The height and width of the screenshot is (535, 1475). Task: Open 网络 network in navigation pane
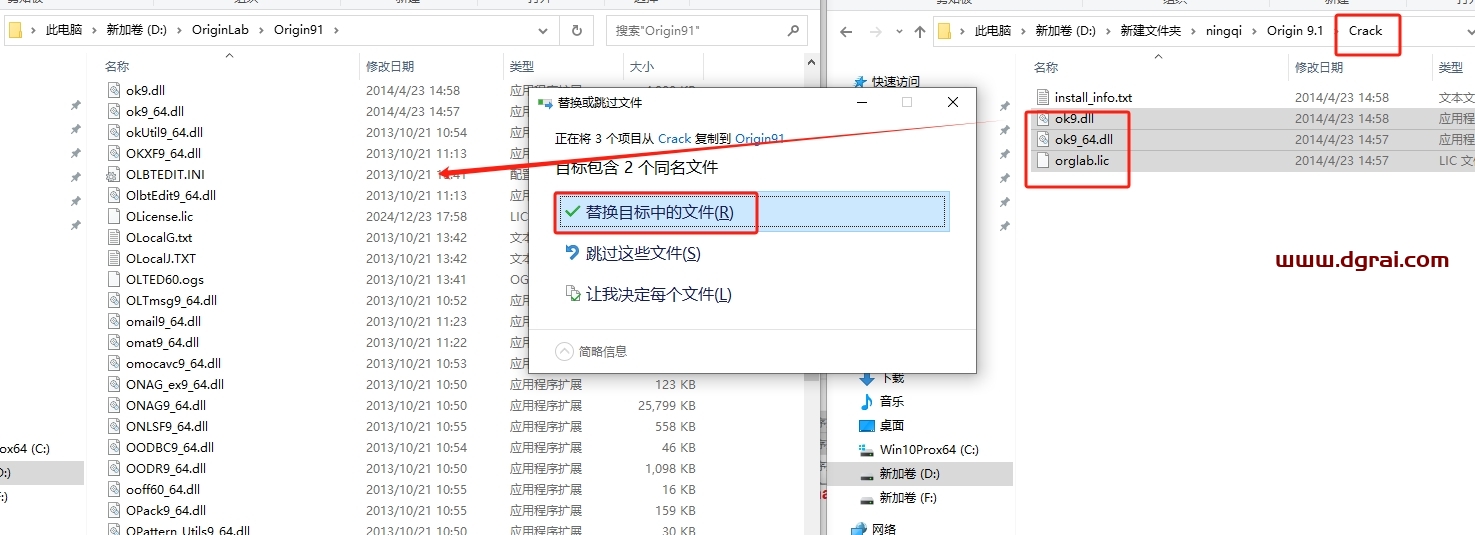pyautogui.click(x=884, y=528)
